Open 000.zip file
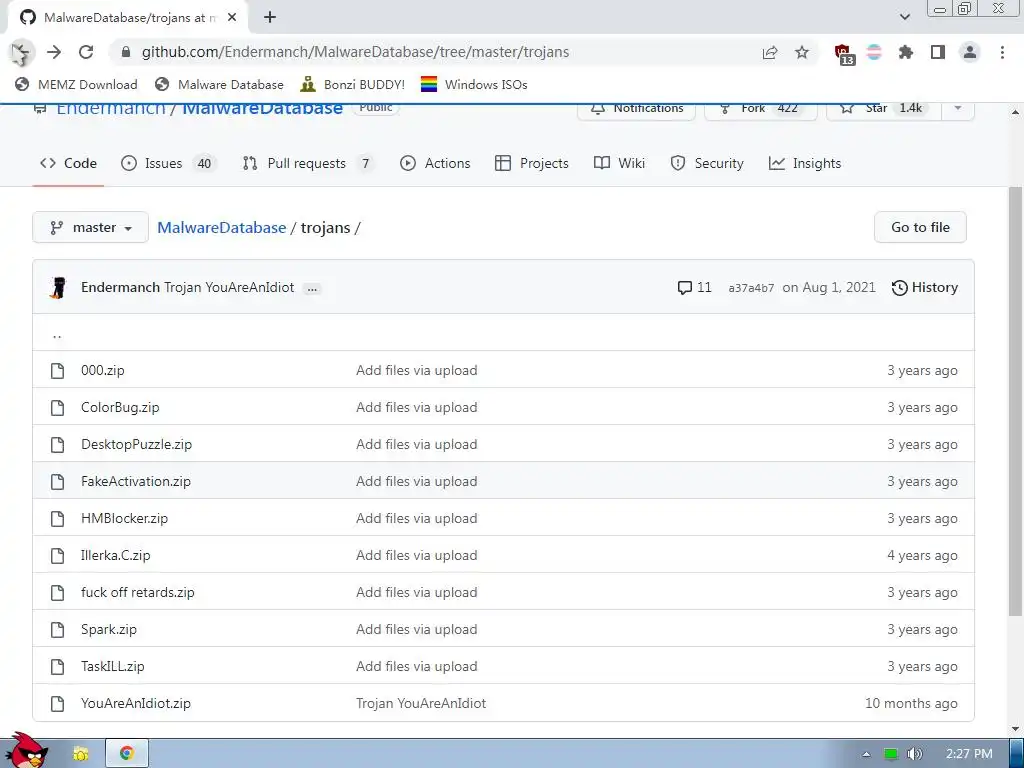 coord(103,370)
